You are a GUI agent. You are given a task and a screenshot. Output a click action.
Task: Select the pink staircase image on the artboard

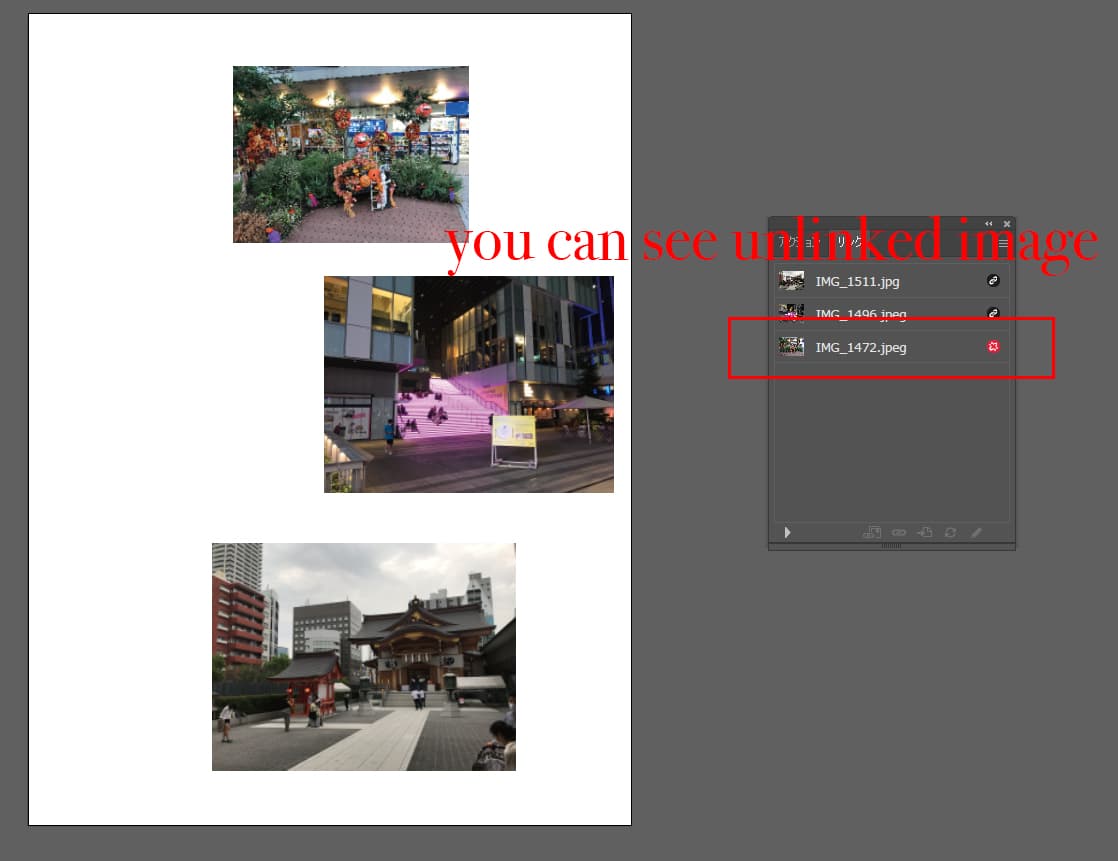(468, 384)
